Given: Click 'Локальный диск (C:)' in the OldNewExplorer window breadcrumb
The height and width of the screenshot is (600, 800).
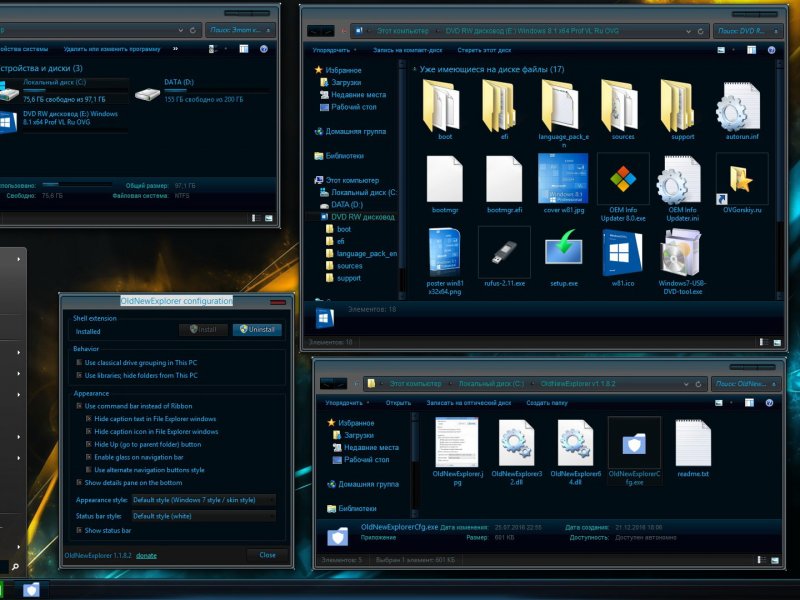Looking at the screenshot, I should (x=491, y=384).
